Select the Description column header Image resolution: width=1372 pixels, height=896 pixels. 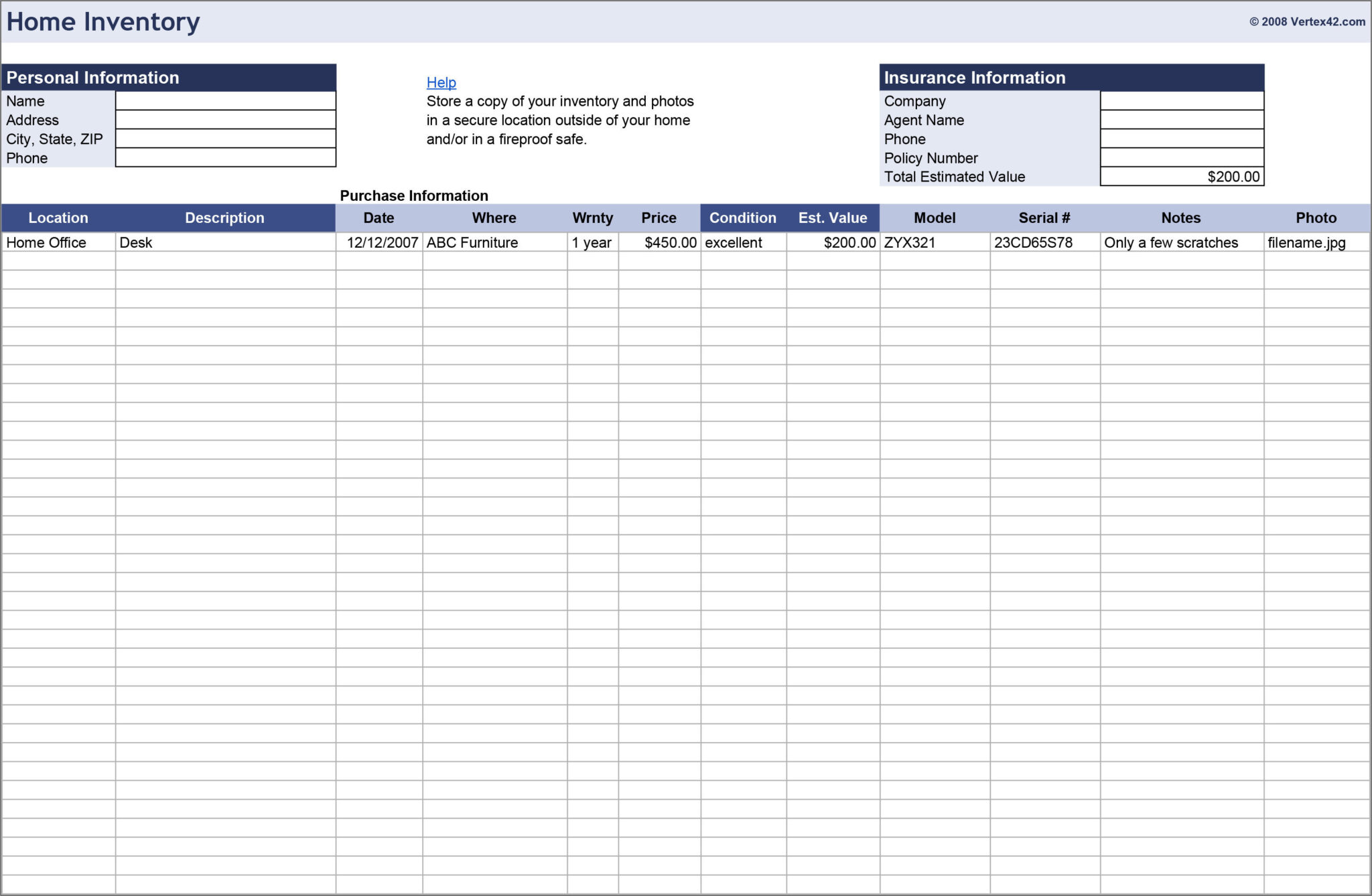click(225, 218)
